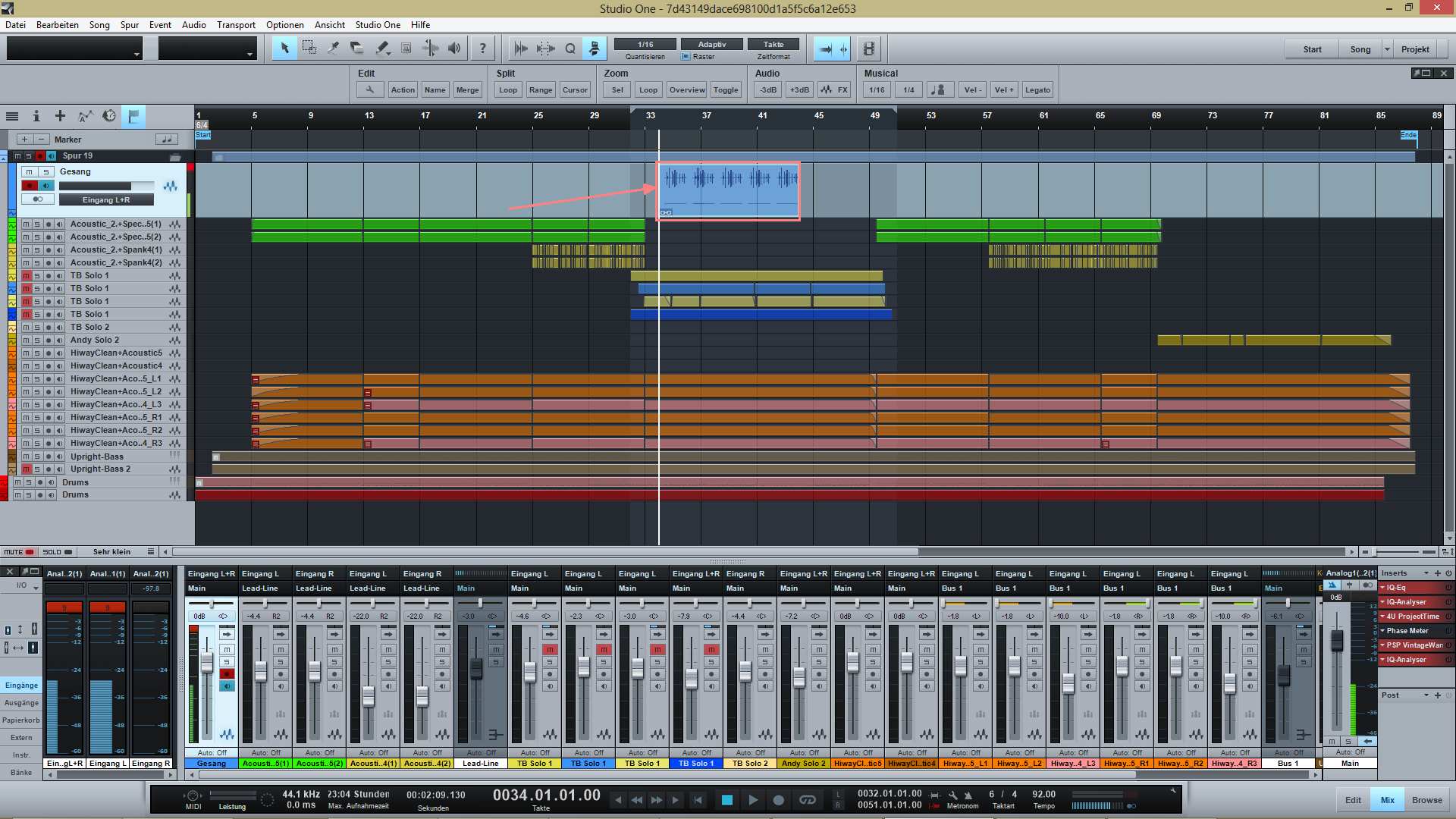Open the Quantisieren 1/16 dropdown

click(x=645, y=44)
